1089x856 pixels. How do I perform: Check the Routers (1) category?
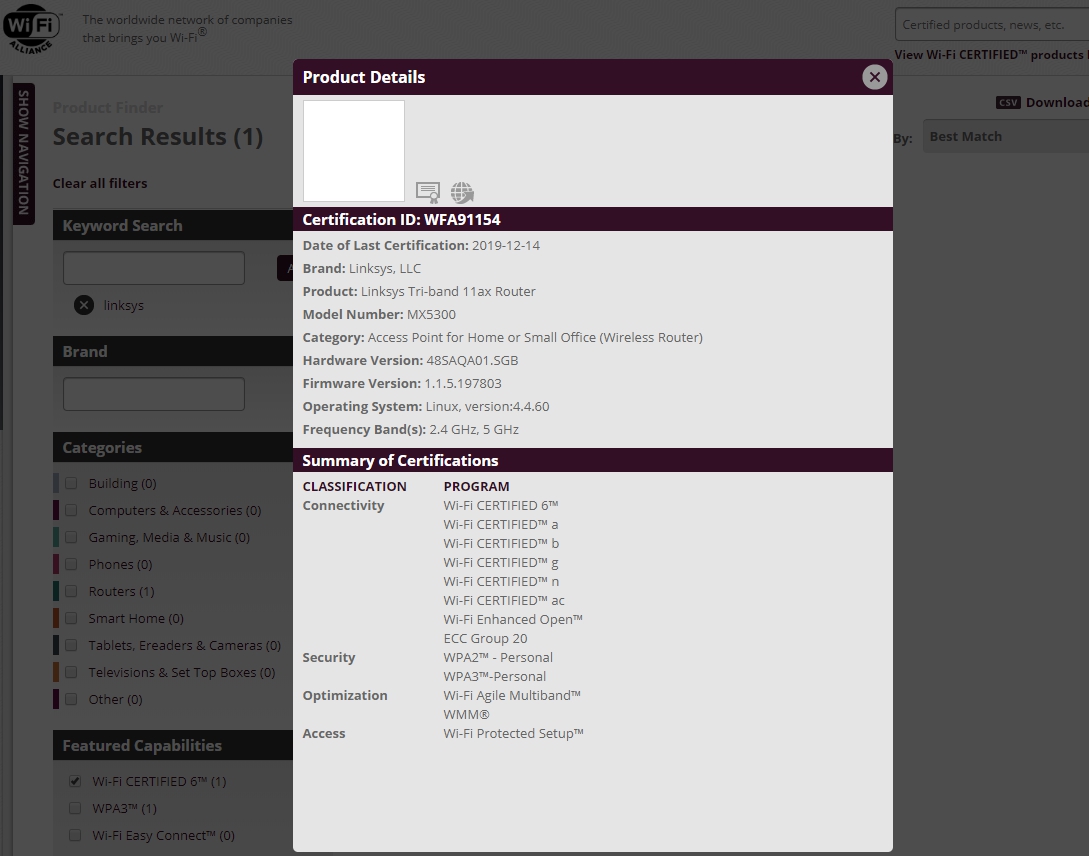tap(71, 591)
